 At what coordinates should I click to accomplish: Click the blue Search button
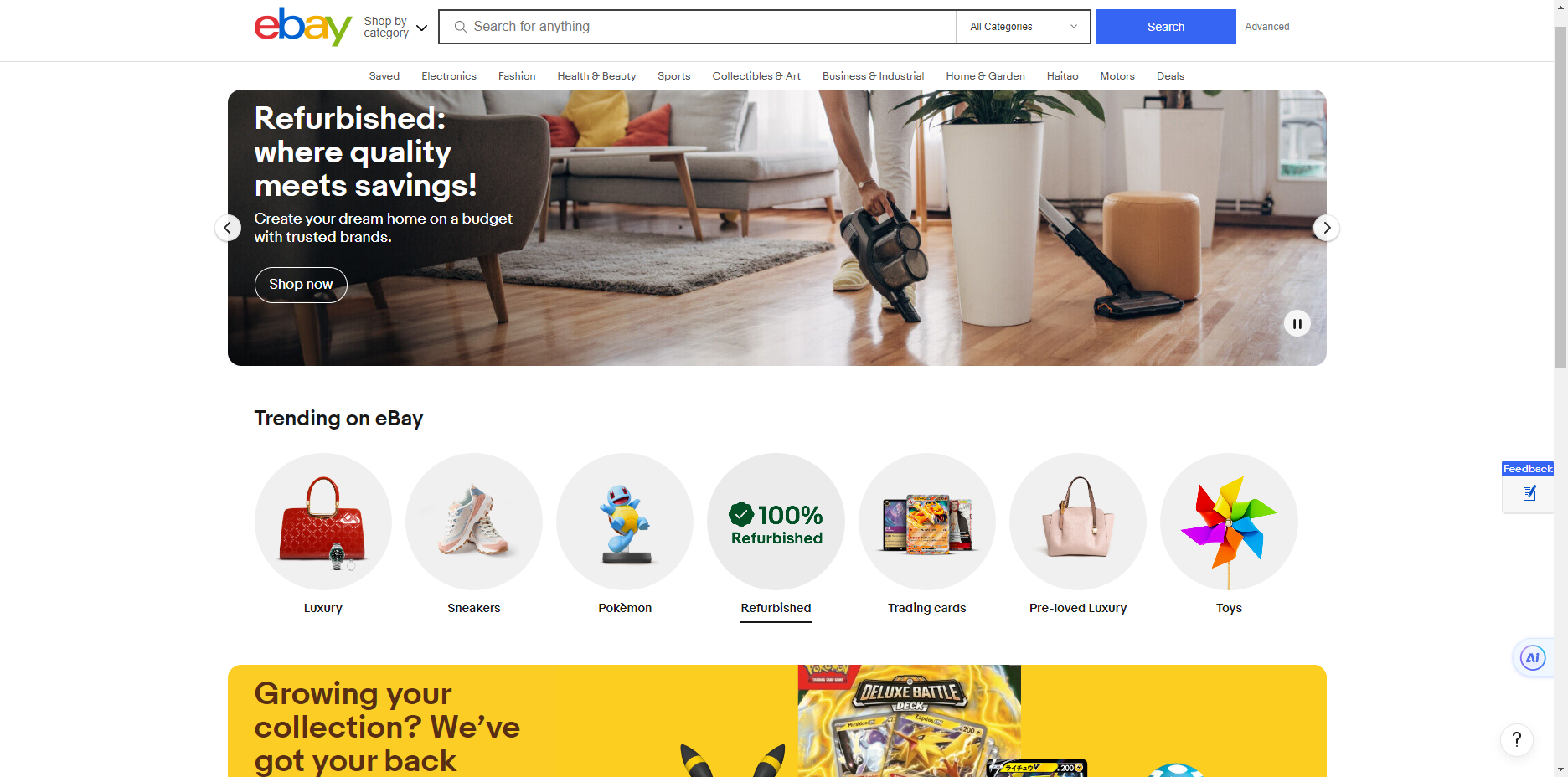pyautogui.click(x=1166, y=27)
